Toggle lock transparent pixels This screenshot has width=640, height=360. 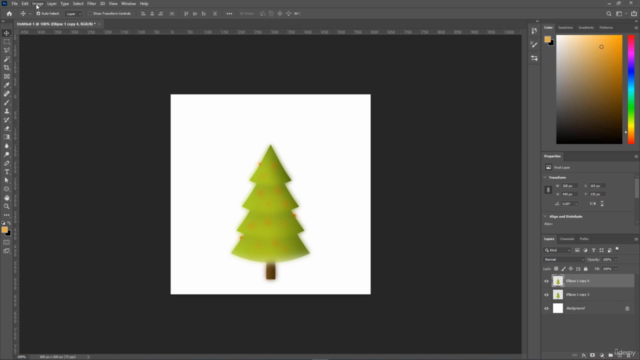tap(556, 269)
